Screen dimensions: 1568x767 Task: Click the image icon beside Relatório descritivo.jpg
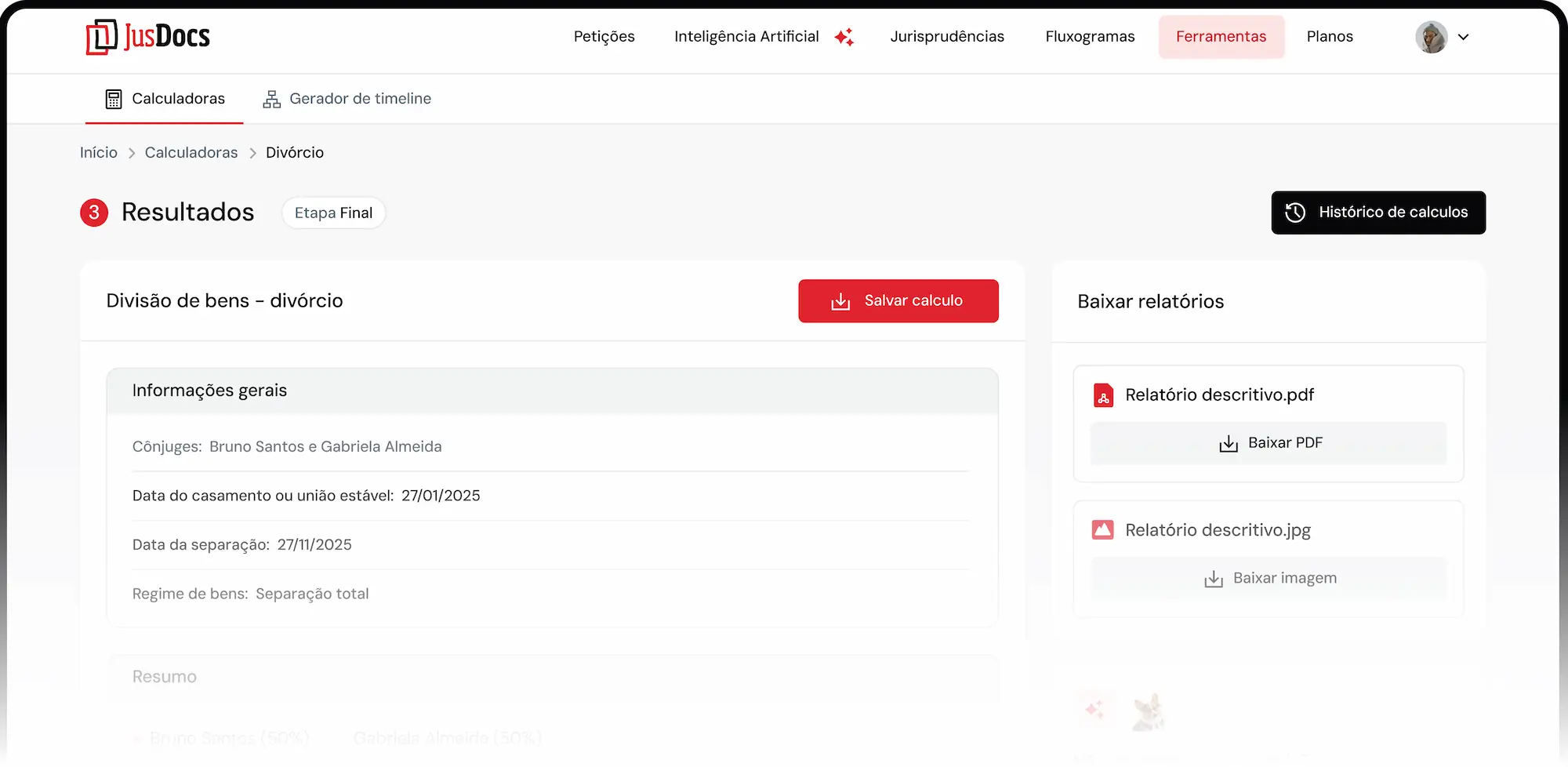pyautogui.click(x=1104, y=530)
